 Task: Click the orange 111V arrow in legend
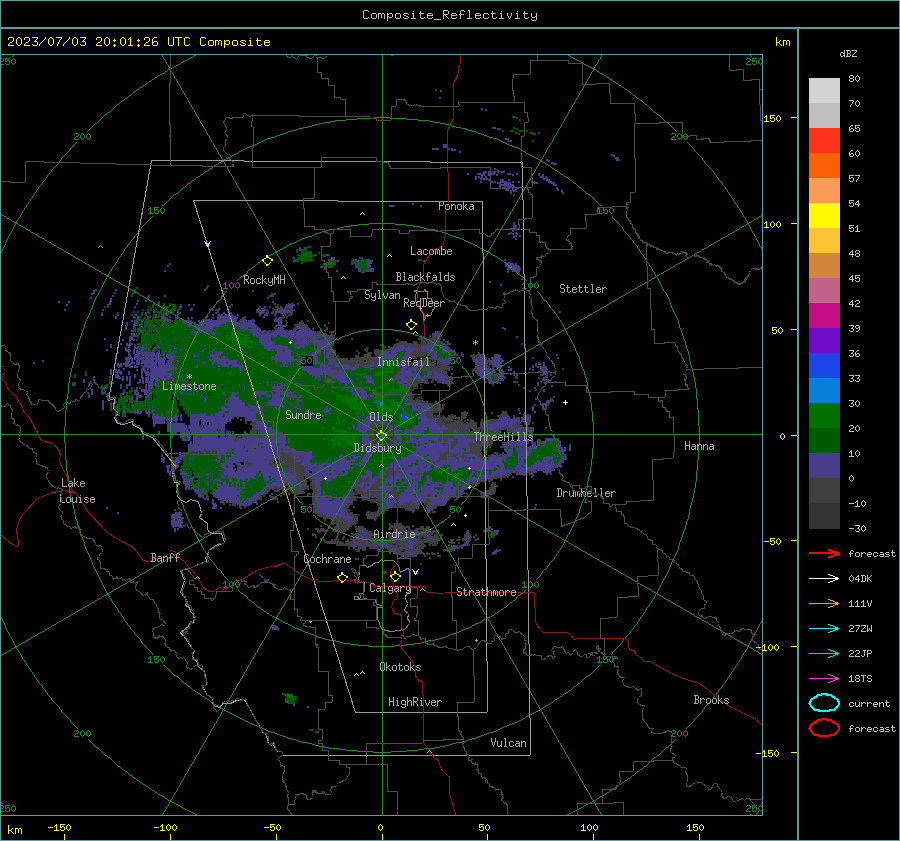(x=824, y=603)
